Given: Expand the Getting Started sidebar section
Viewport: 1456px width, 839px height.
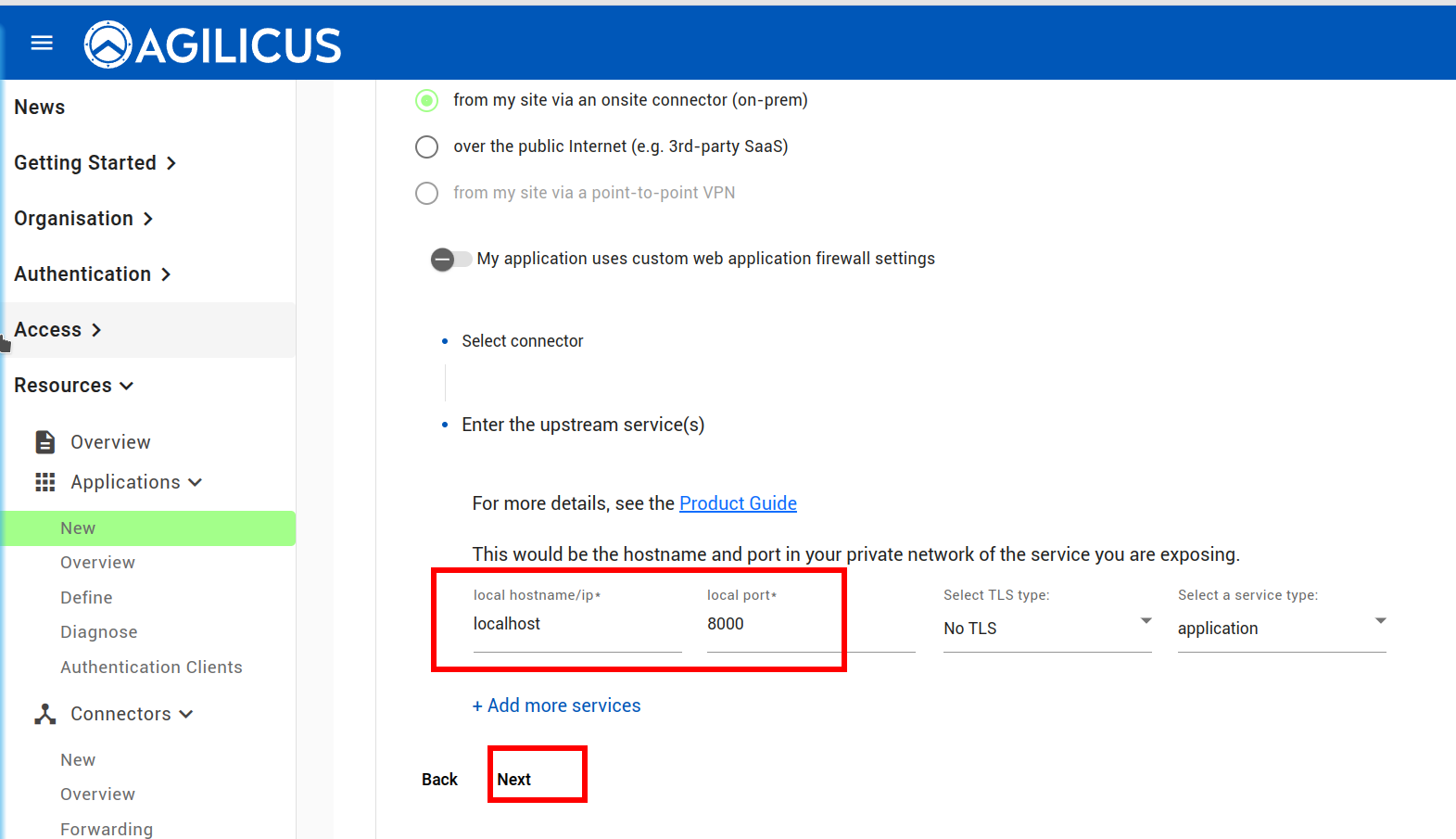Looking at the screenshot, I should (x=95, y=163).
